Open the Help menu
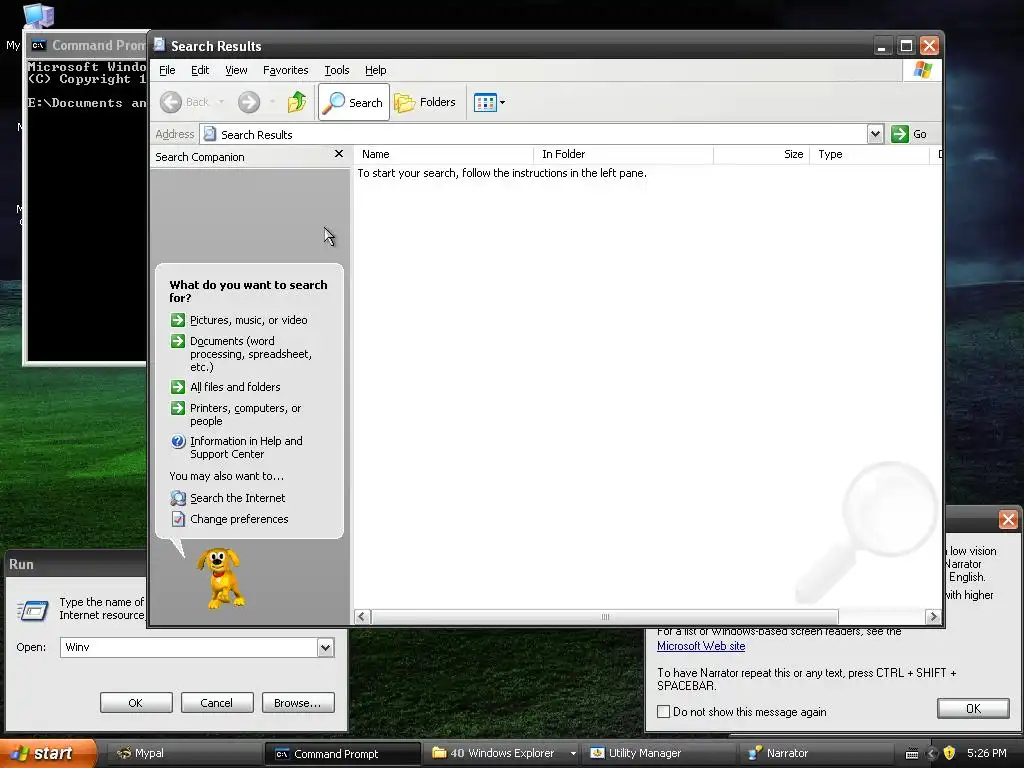The height and width of the screenshot is (768, 1024). click(x=376, y=70)
